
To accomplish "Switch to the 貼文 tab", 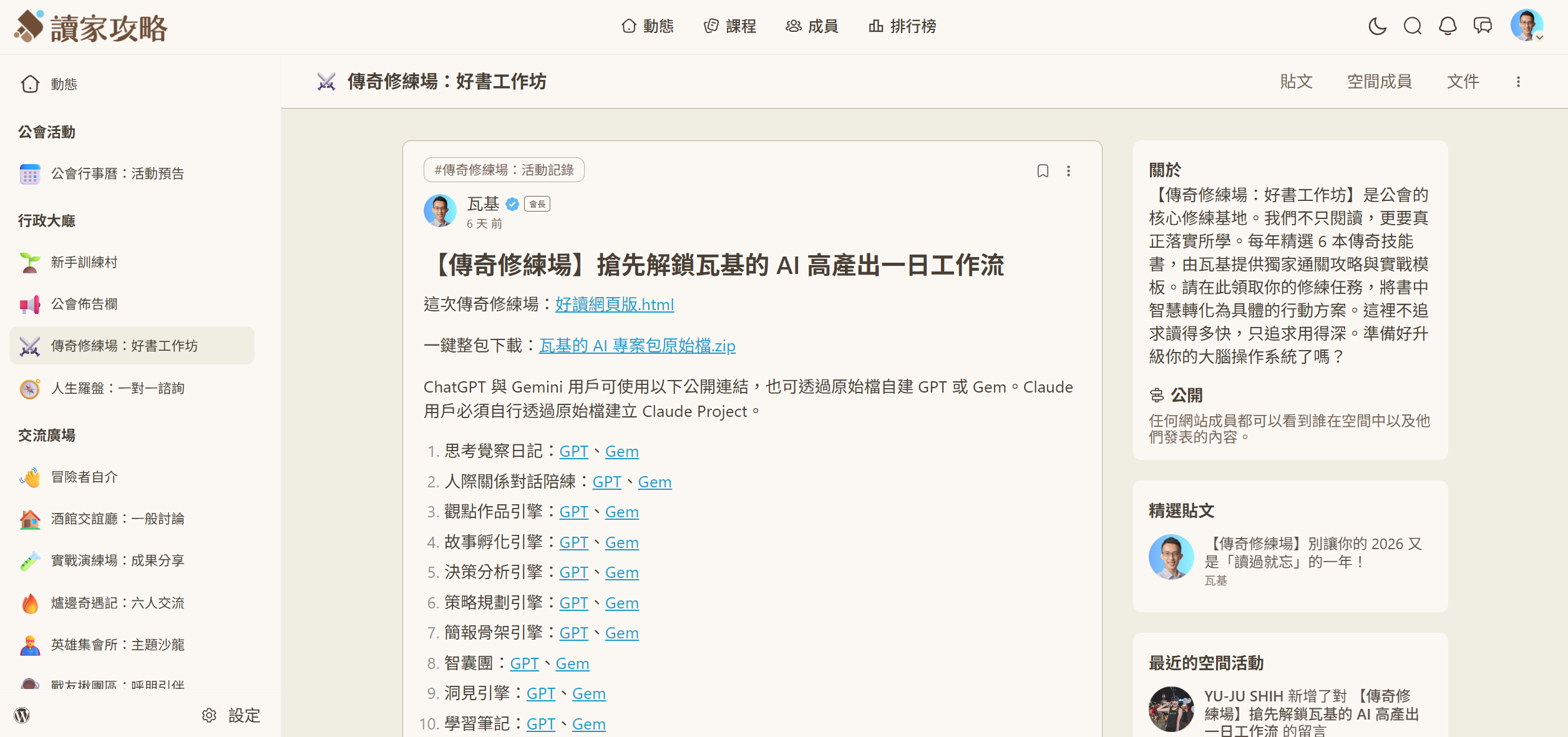I will click(x=1296, y=81).
